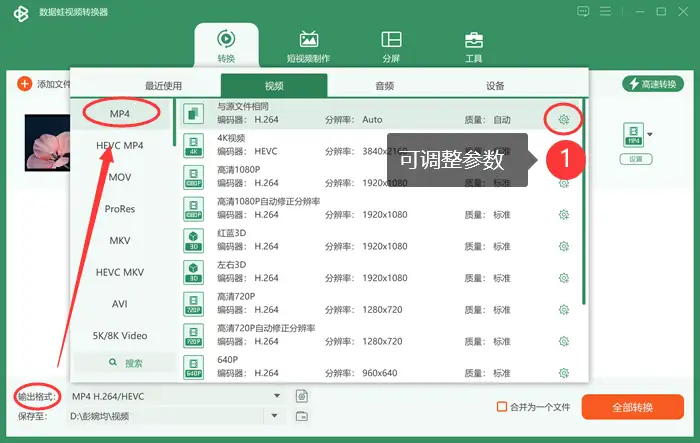The height and width of the screenshot is (443, 700).
Task: Toggle 高速转换 high-speed conversion
Action: (x=653, y=84)
